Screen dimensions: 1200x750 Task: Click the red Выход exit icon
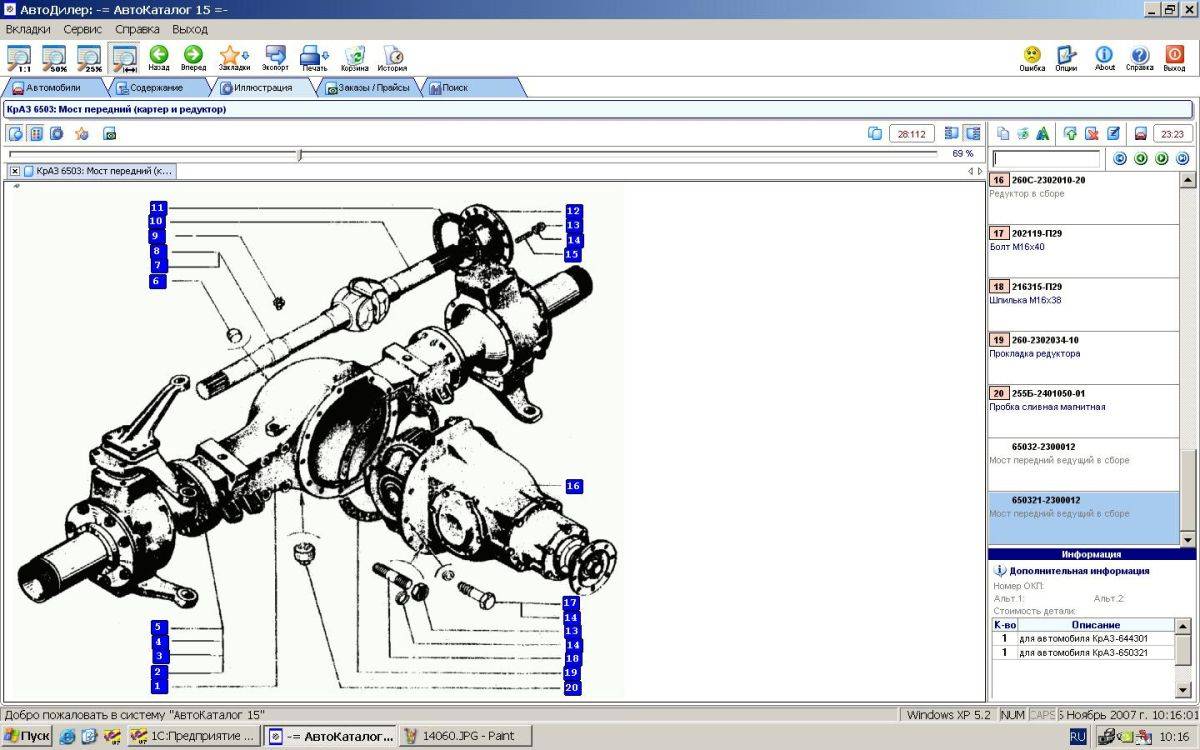pos(1174,58)
